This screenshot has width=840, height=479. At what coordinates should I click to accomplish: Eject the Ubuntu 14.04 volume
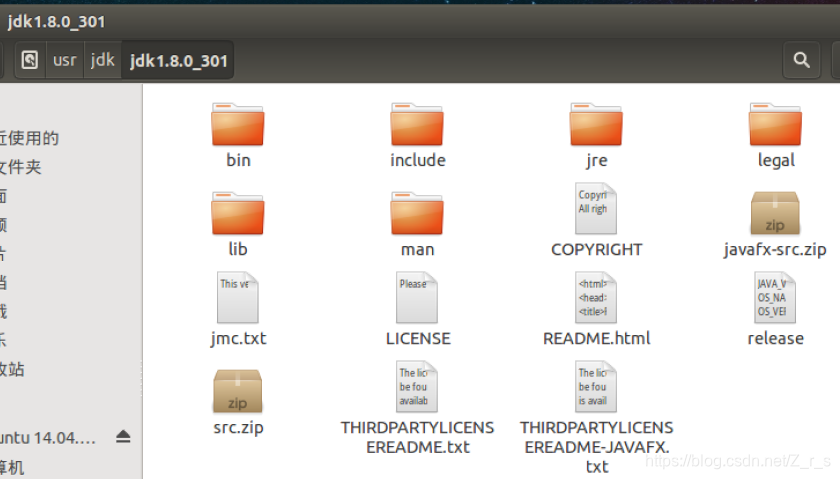pyautogui.click(x=123, y=437)
